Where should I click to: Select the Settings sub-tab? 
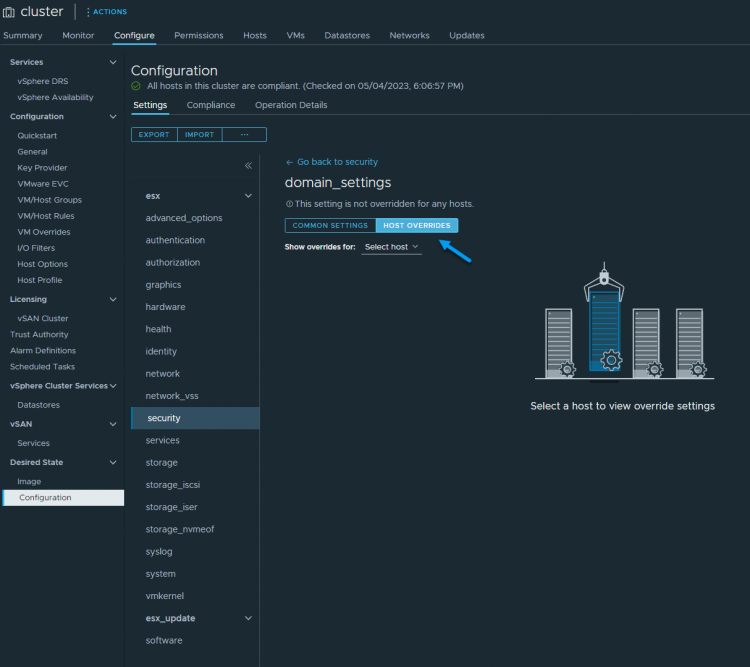(150, 105)
